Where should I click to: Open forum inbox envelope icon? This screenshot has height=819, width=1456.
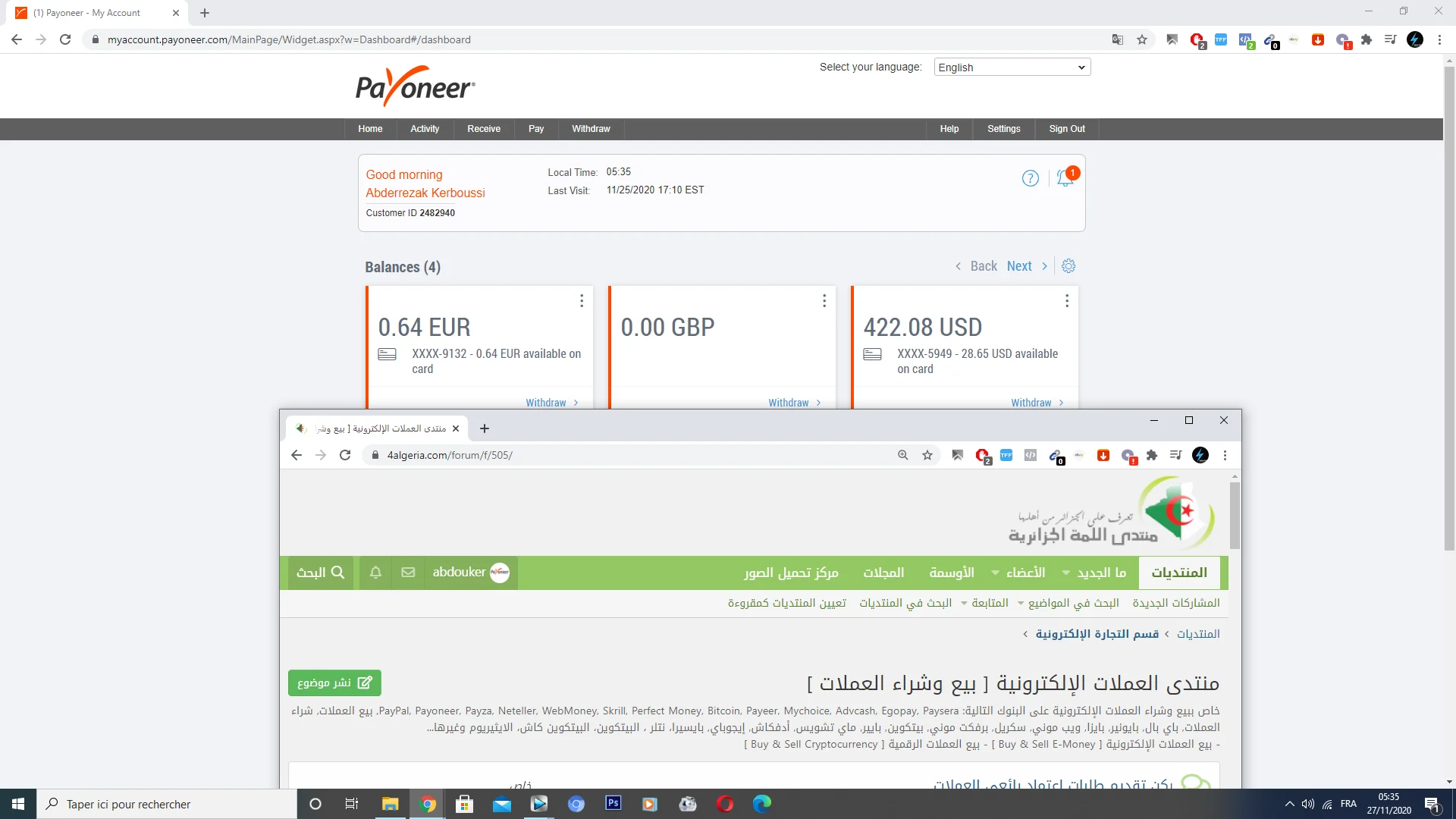(x=408, y=573)
